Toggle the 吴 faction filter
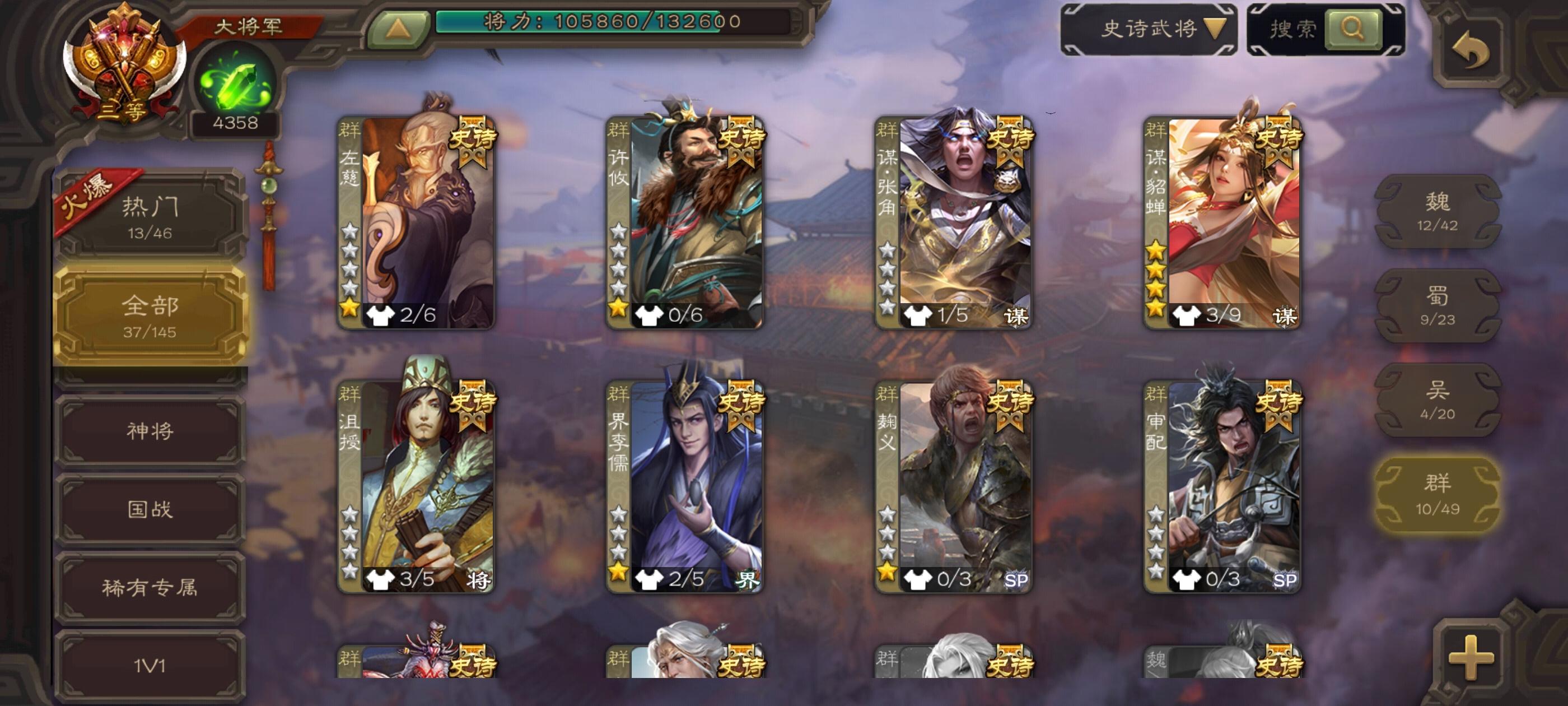 coord(1437,400)
